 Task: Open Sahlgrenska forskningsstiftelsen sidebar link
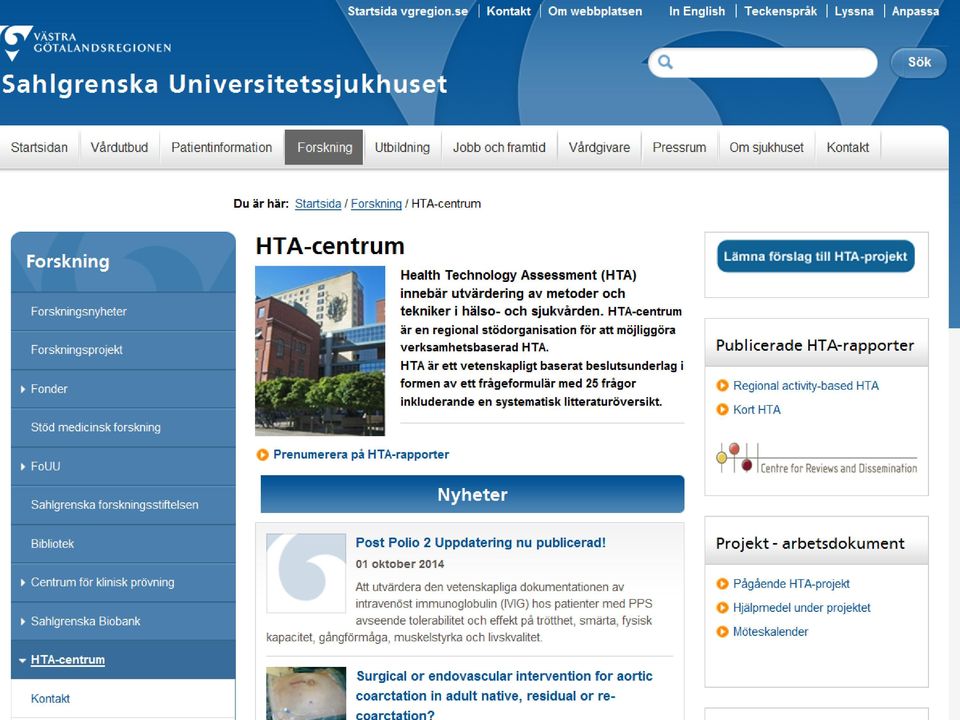(x=123, y=505)
